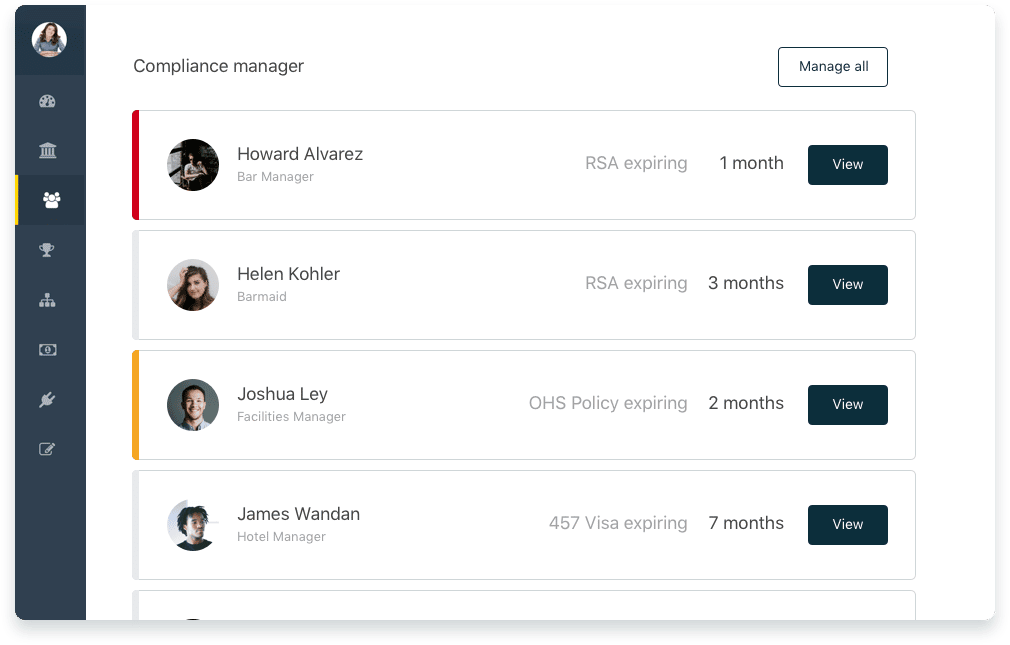Select the bank building icon in sidebar
The width and height of the screenshot is (1010, 645).
[48, 150]
